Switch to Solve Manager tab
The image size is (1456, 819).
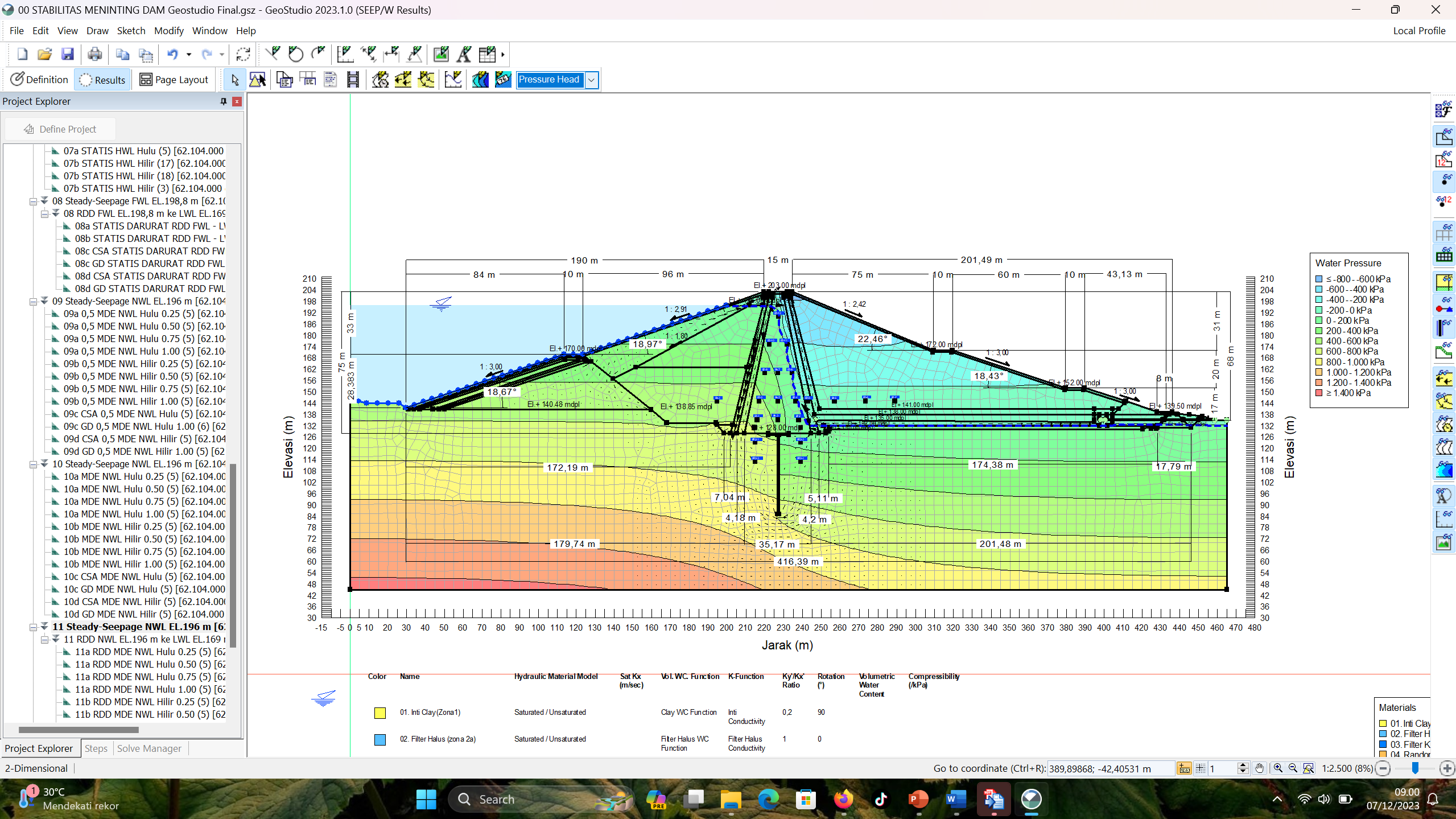(x=149, y=748)
